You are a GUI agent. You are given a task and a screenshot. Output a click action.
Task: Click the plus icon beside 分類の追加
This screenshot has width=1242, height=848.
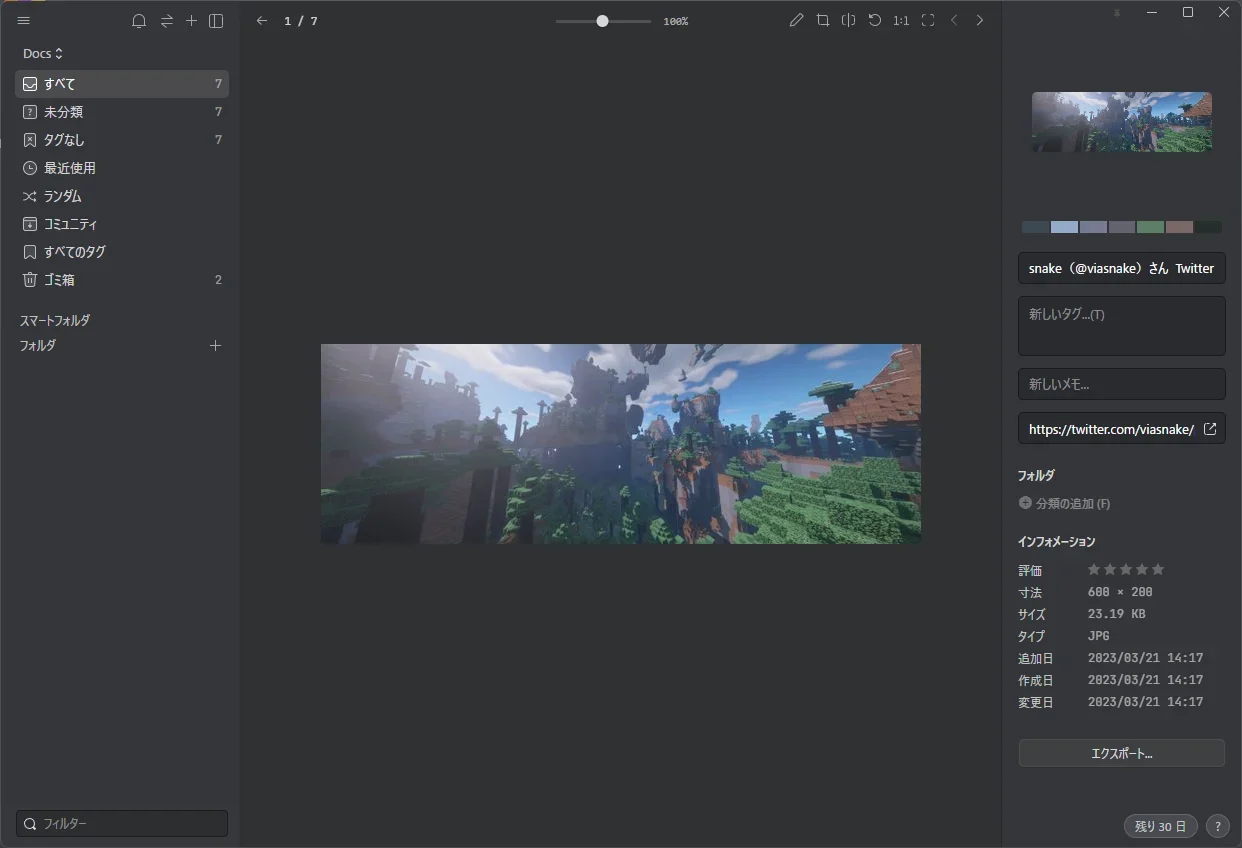tap(1025, 503)
